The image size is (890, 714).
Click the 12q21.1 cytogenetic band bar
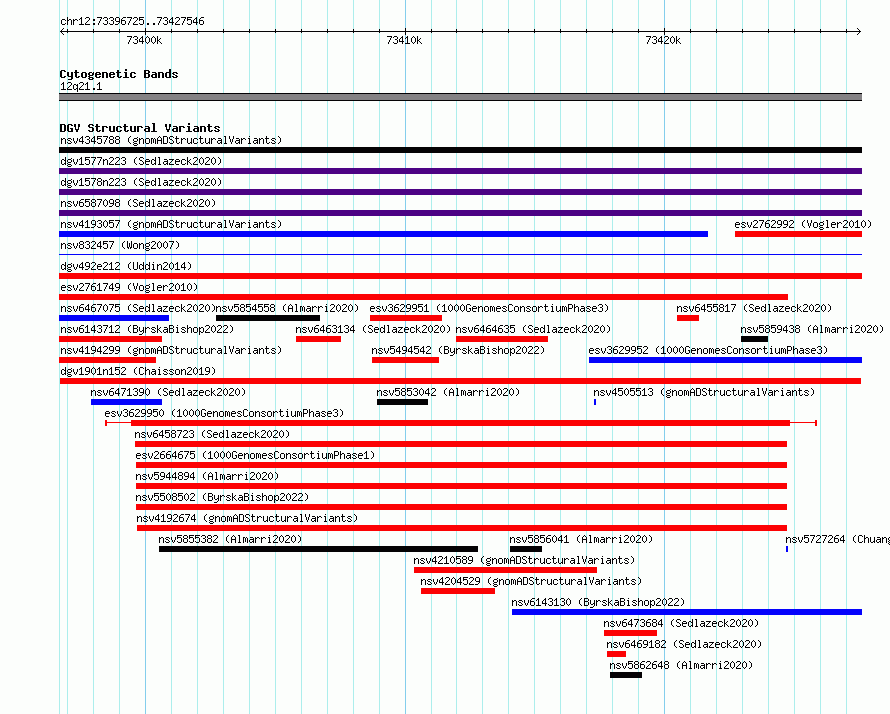click(460, 97)
